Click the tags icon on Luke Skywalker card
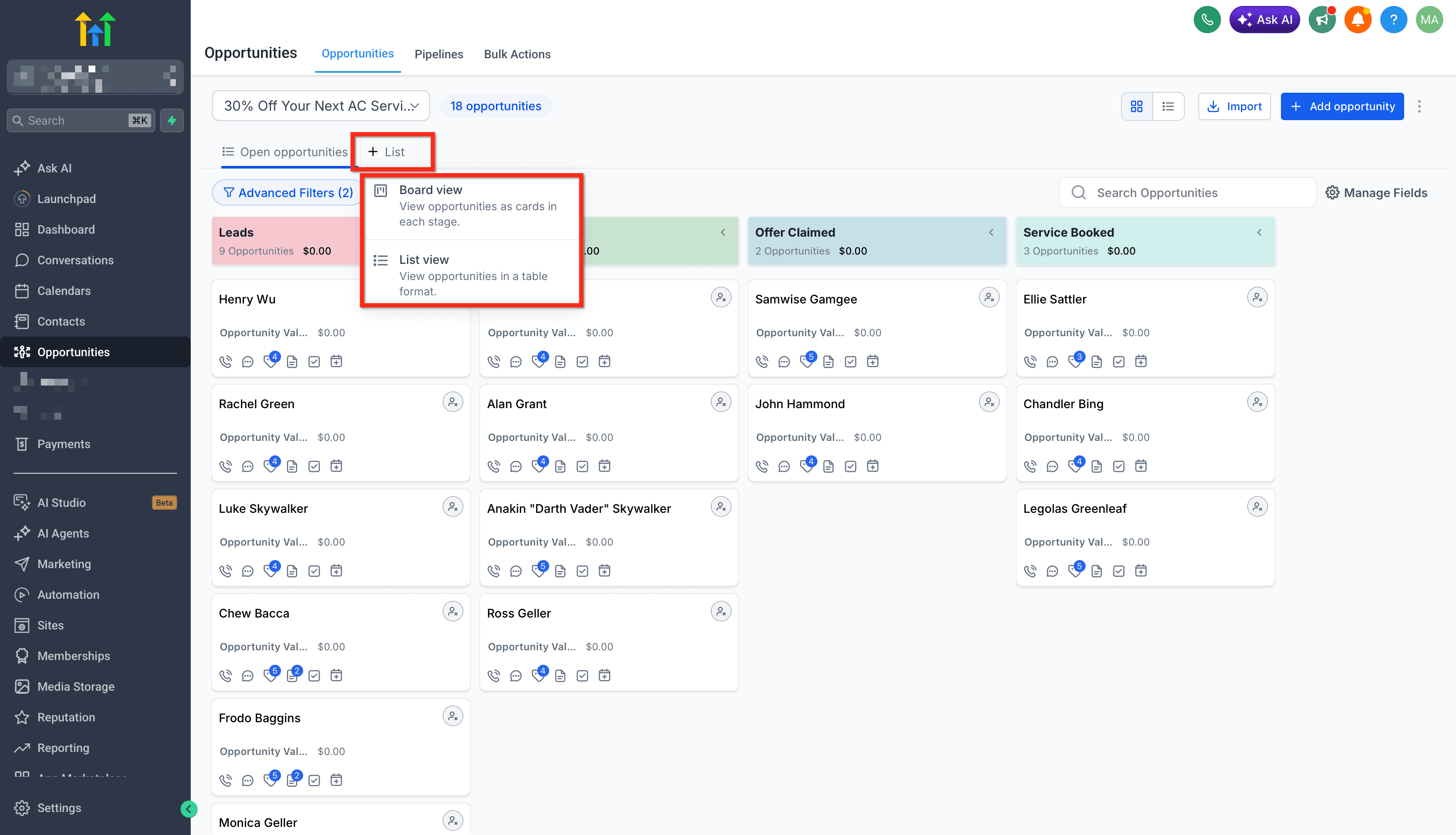The height and width of the screenshot is (835, 1456). point(269,571)
